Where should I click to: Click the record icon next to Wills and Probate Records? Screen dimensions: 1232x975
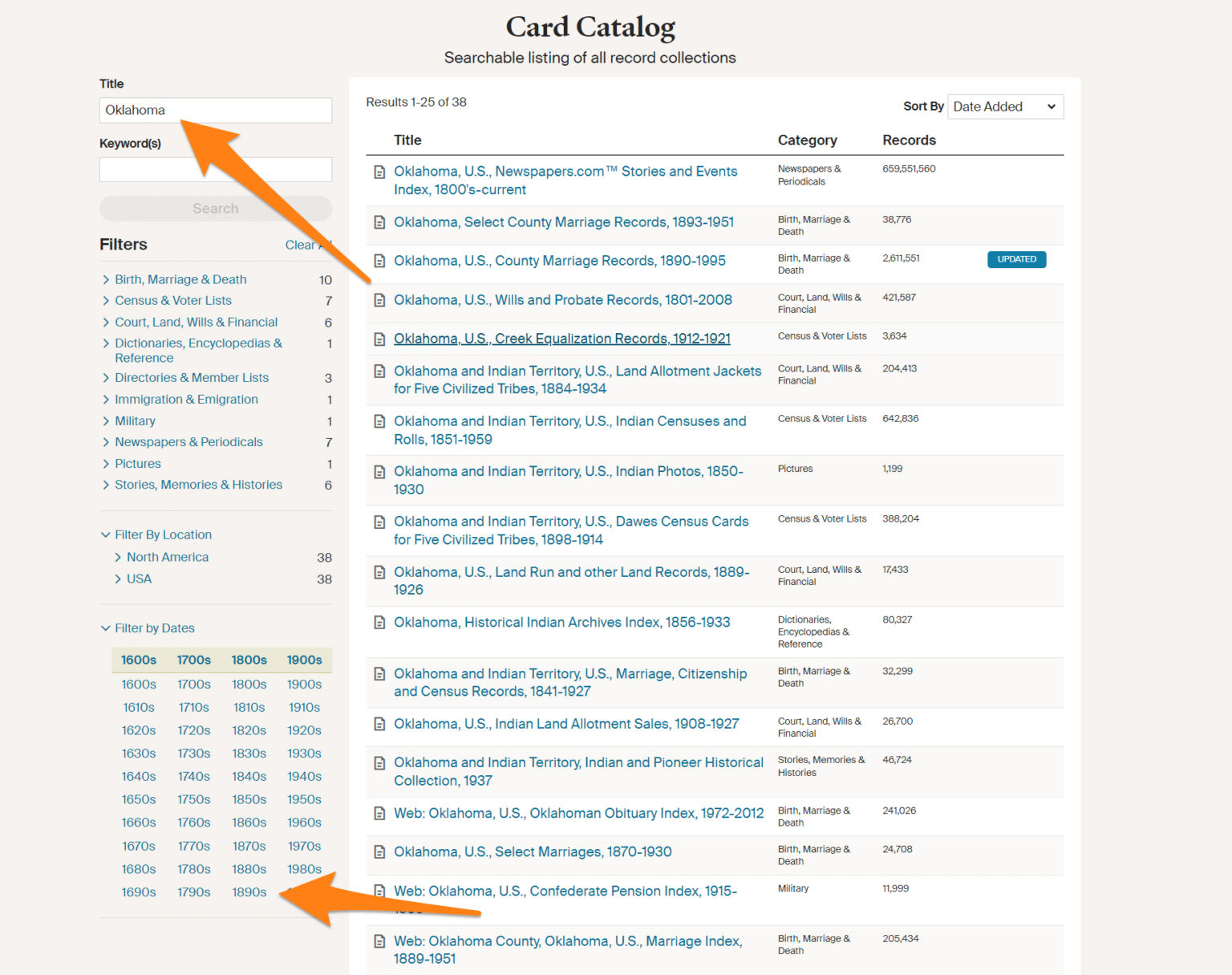pyautogui.click(x=379, y=299)
